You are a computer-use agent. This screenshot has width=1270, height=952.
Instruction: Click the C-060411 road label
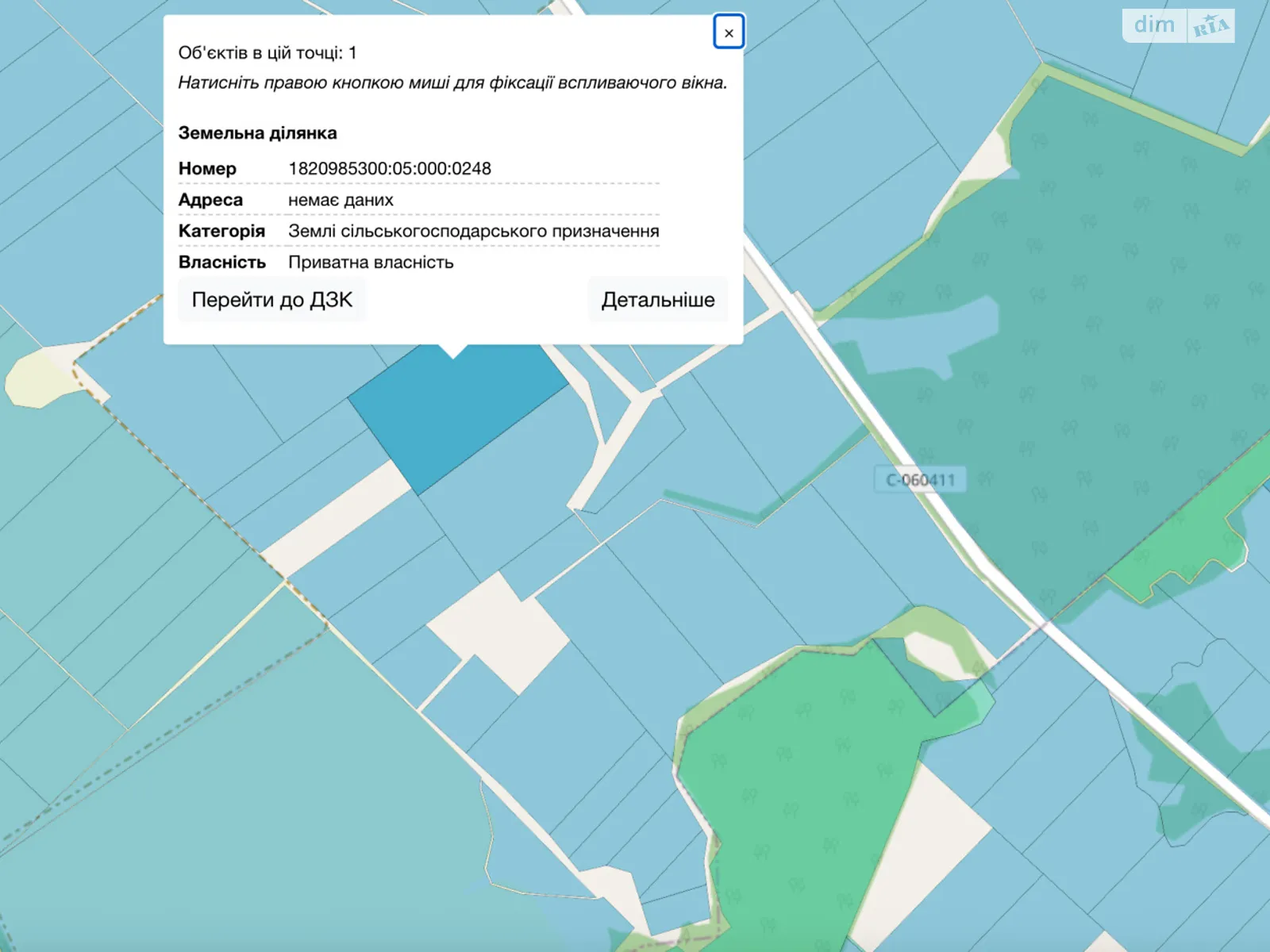coord(920,480)
